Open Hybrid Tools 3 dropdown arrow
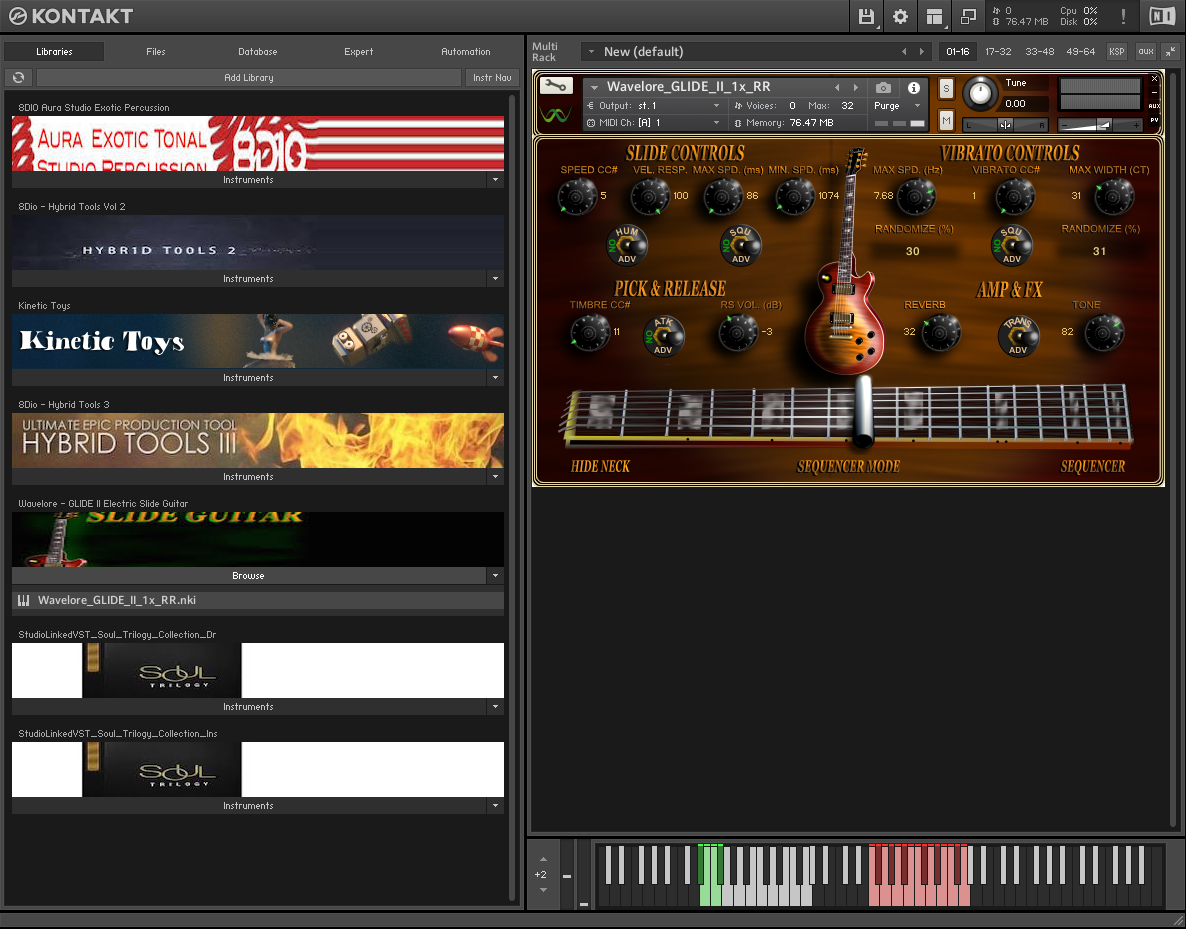This screenshot has height=929, width=1186. click(x=495, y=477)
